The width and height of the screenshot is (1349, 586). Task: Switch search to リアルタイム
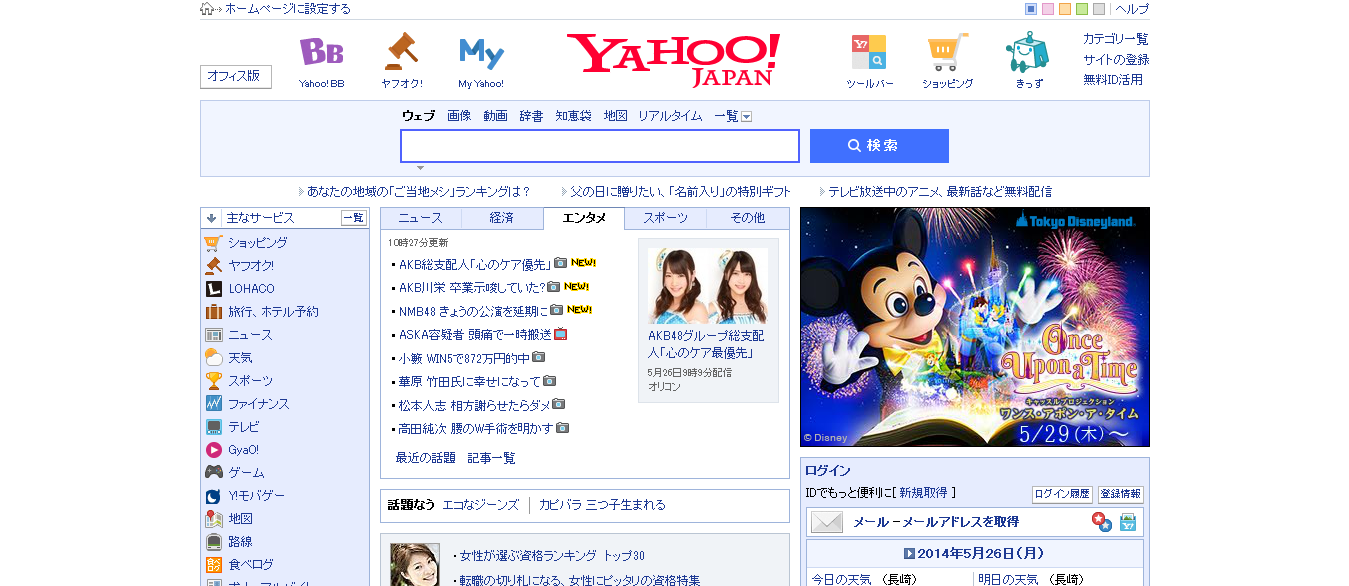coord(670,116)
